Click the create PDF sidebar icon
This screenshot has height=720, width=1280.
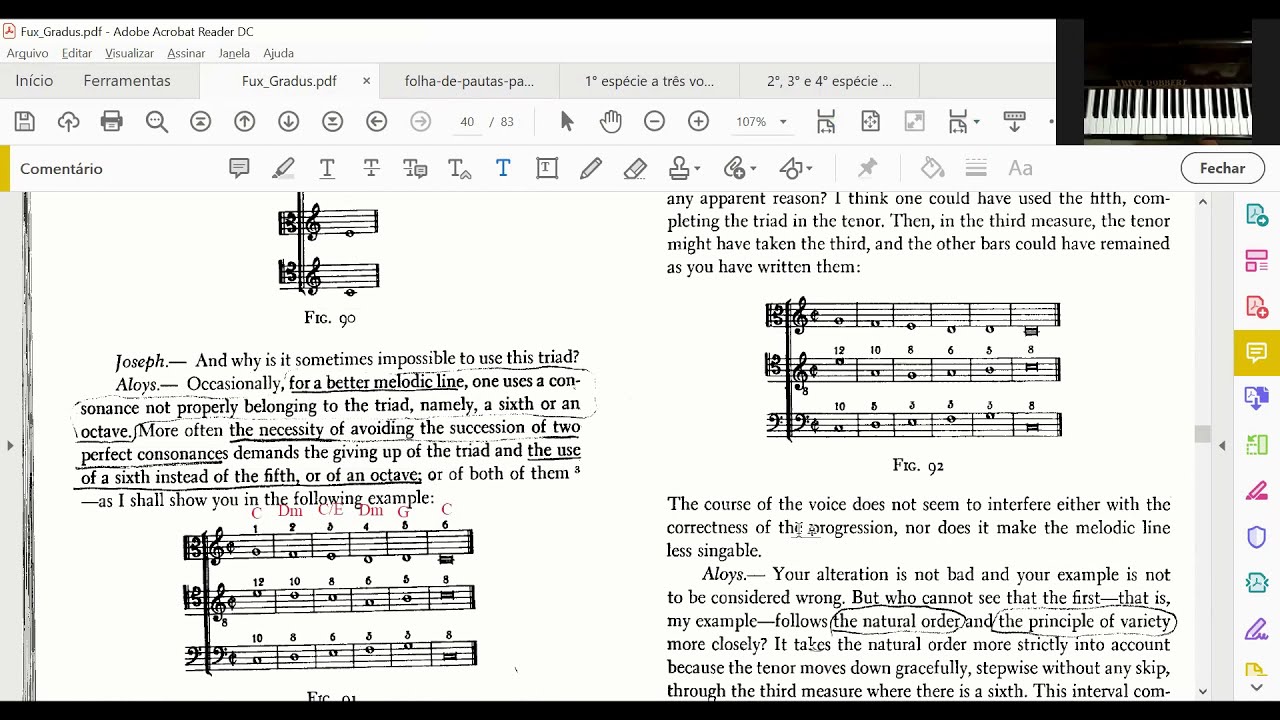point(1257,307)
